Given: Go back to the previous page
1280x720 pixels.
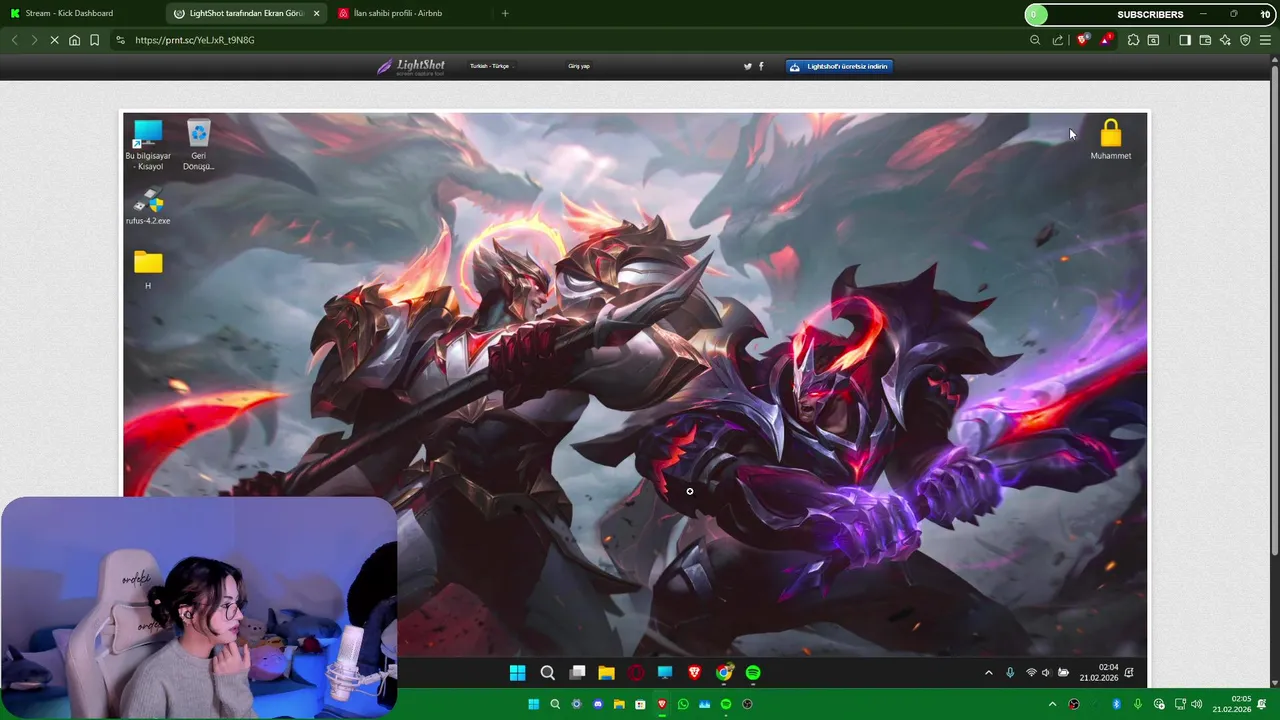Looking at the screenshot, I should click(x=14, y=40).
